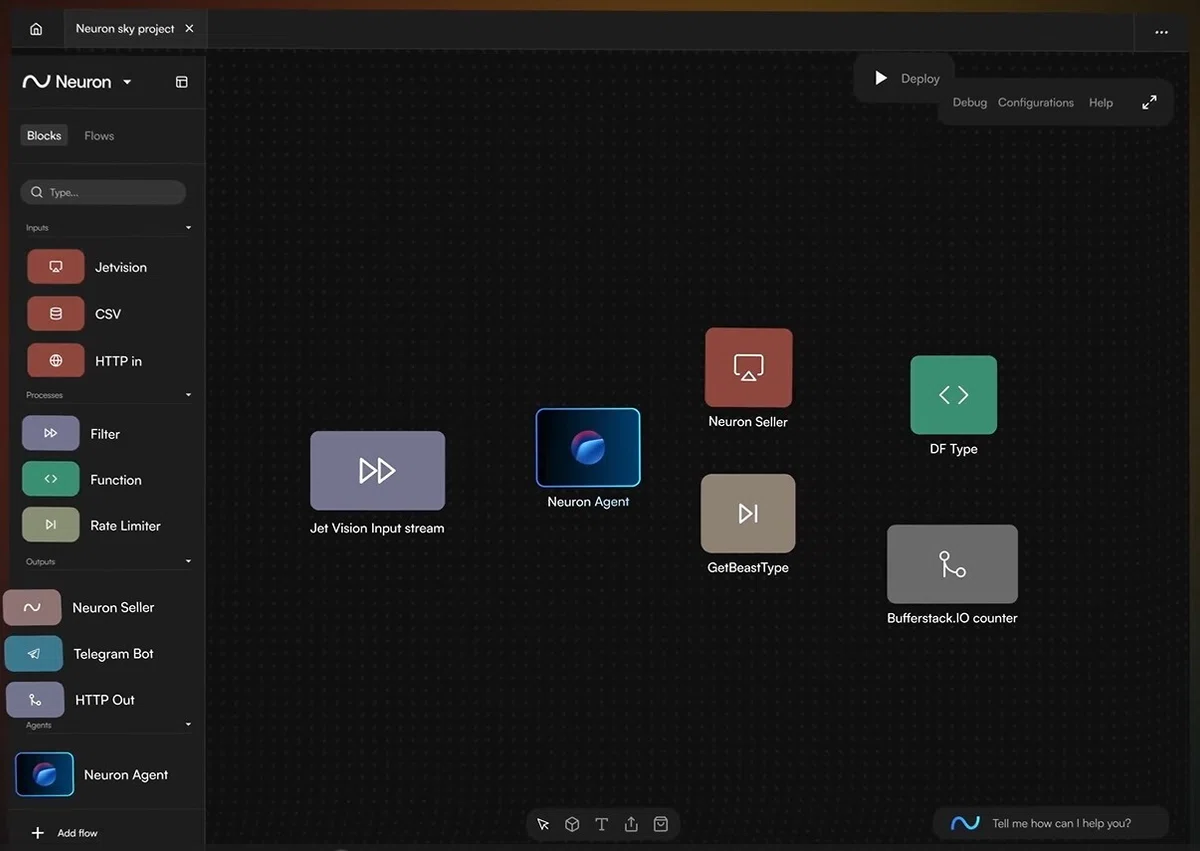Screen dimensions: 1200x851
Task: Click the Telegram Bot label
Action: click(114, 654)
